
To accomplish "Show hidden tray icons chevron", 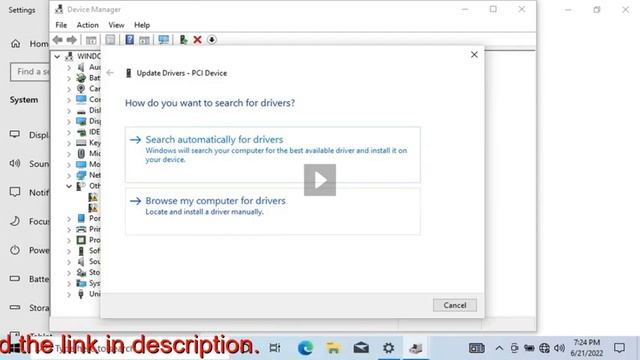I will (x=499, y=348).
